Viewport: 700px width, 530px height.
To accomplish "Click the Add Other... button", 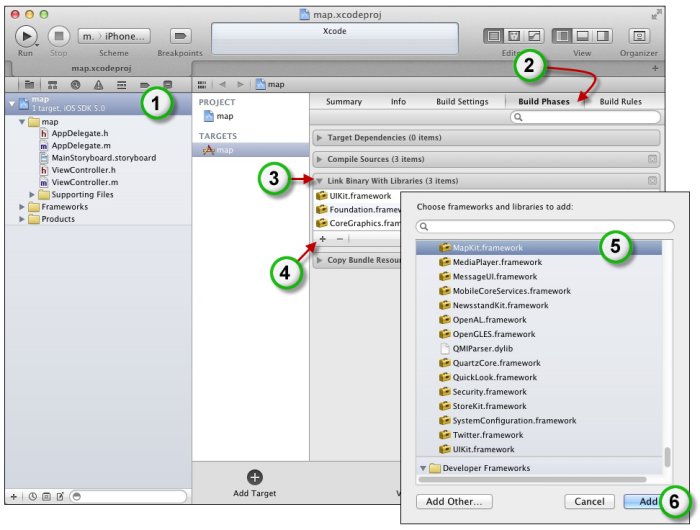I will tap(454, 501).
